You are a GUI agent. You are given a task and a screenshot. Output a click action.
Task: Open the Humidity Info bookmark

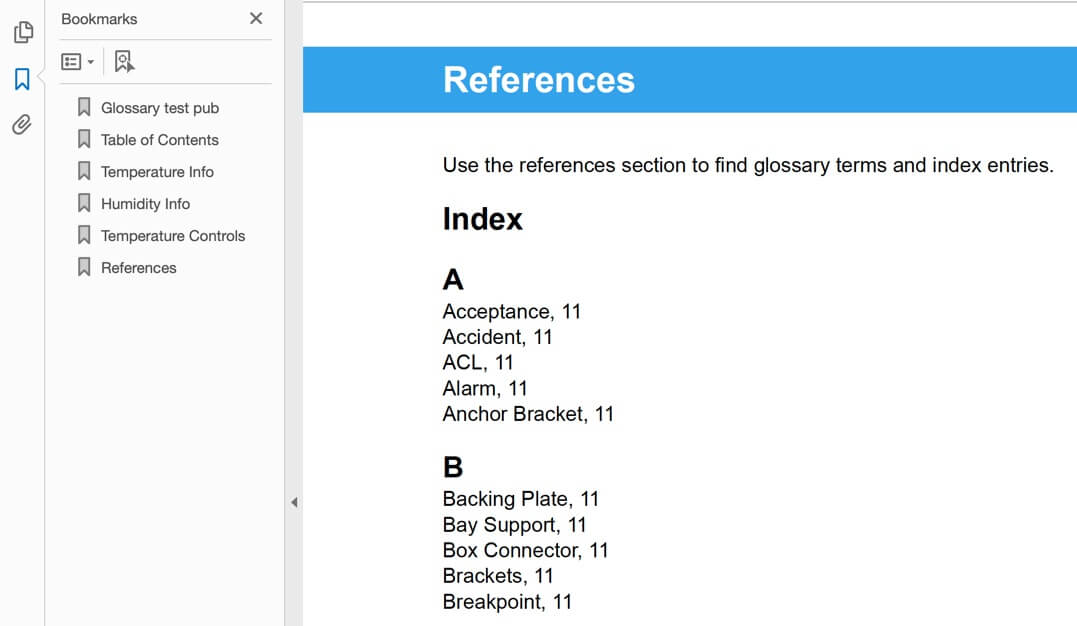tap(145, 203)
